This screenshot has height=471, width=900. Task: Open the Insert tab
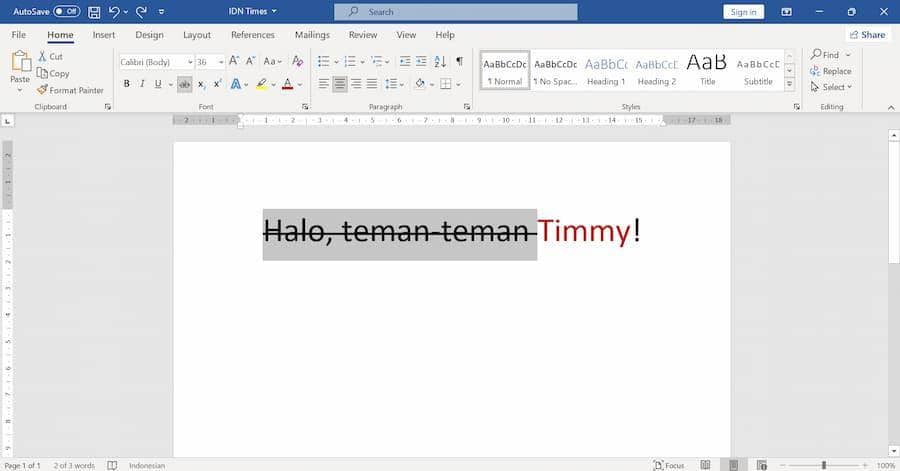click(104, 35)
